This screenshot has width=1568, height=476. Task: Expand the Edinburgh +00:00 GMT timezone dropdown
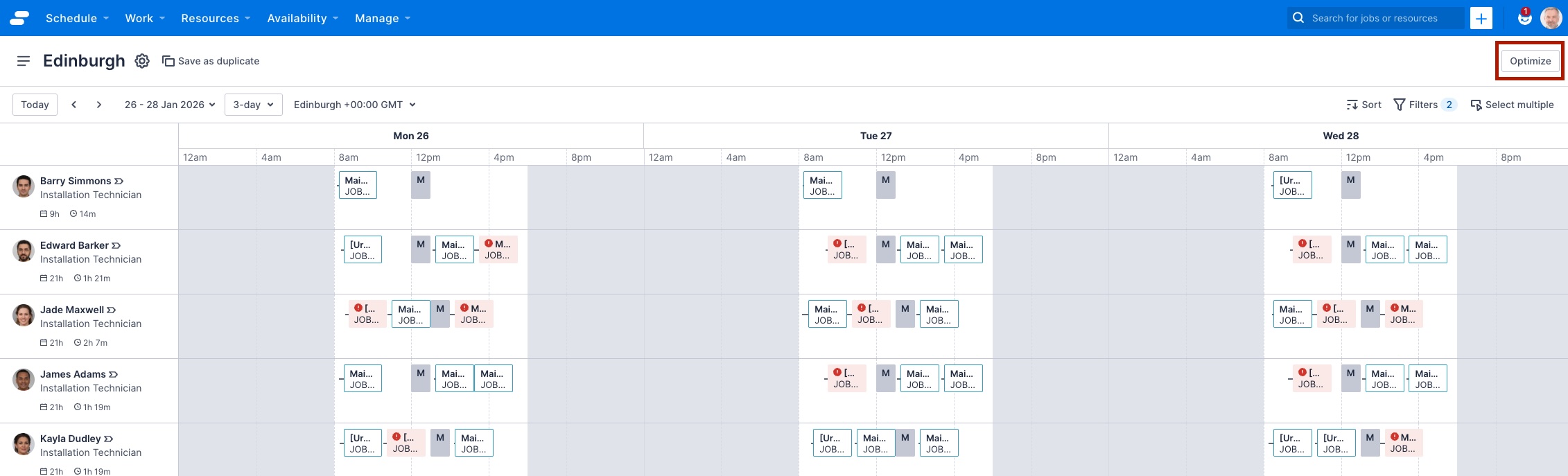354,105
